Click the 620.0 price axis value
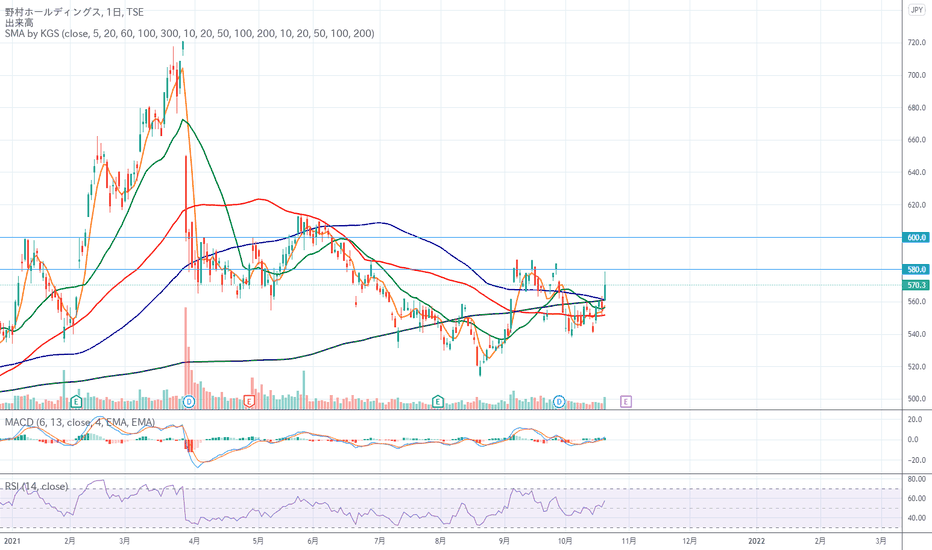 [x=917, y=205]
